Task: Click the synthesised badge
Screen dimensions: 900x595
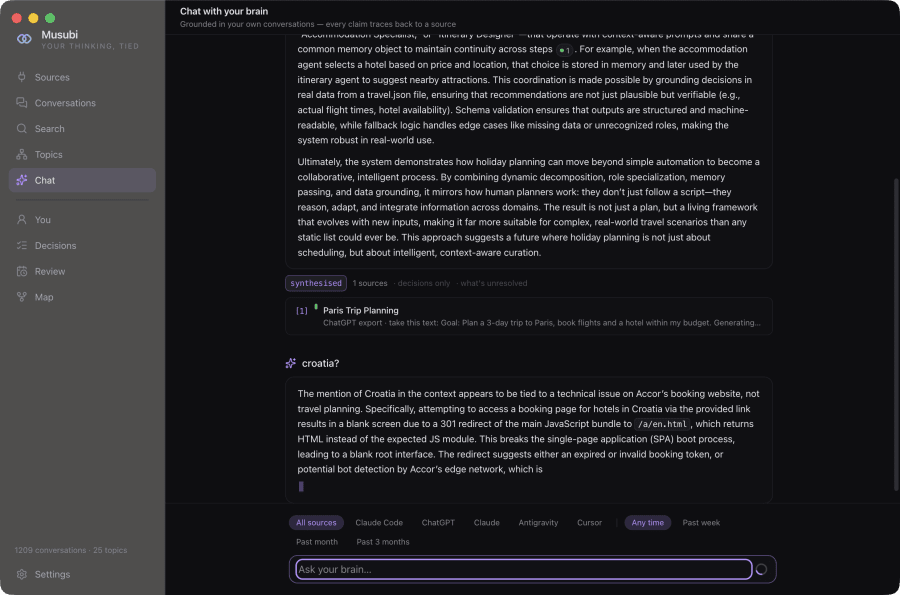Action: tap(316, 283)
